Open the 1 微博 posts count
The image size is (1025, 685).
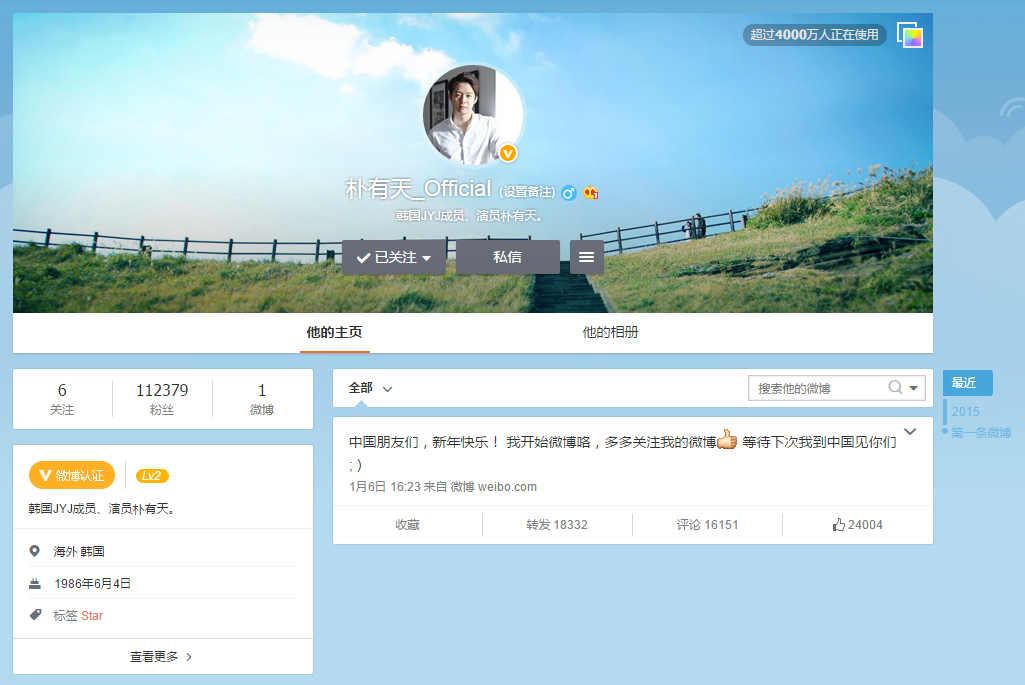(x=262, y=399)
